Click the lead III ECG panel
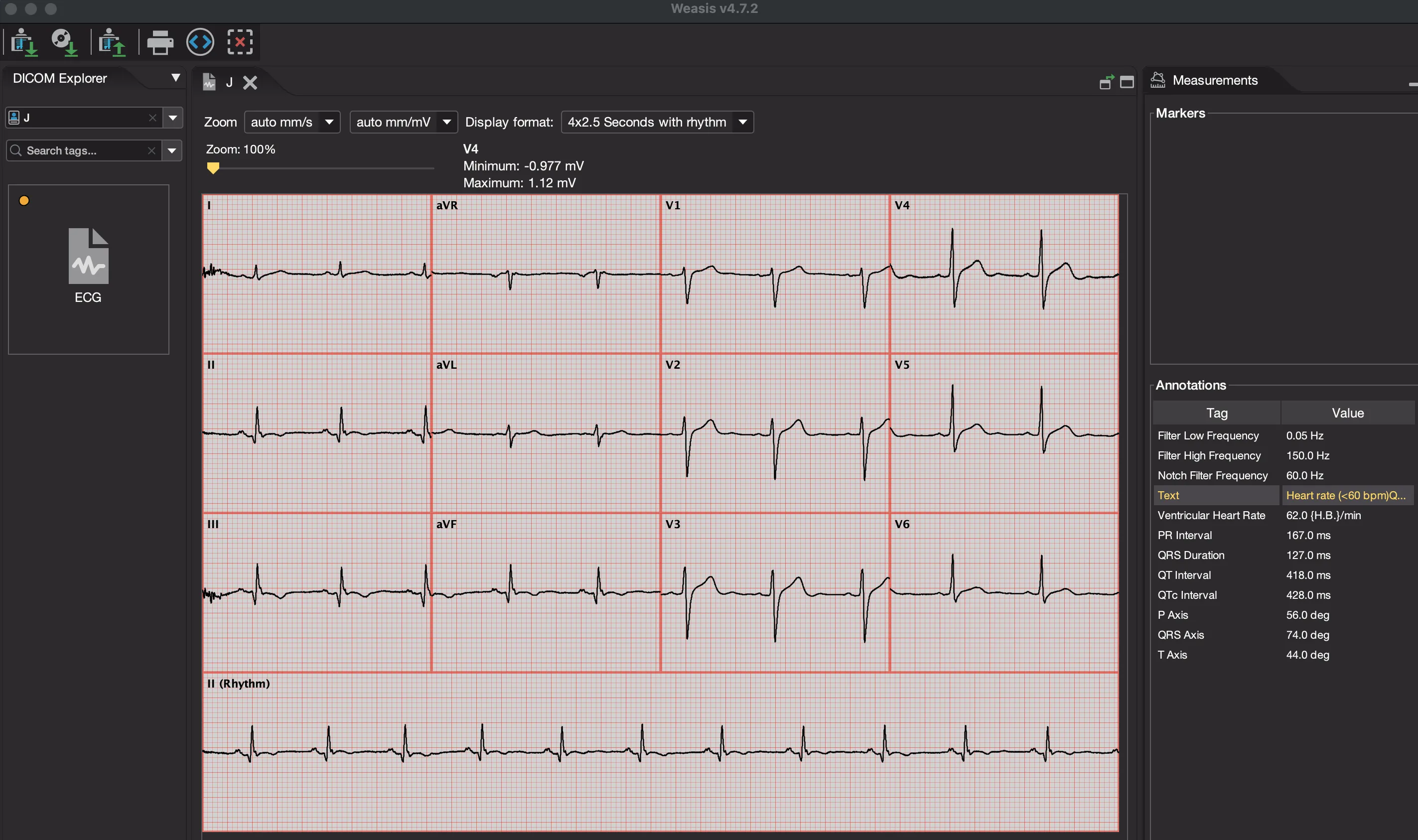 pos(317,593)
